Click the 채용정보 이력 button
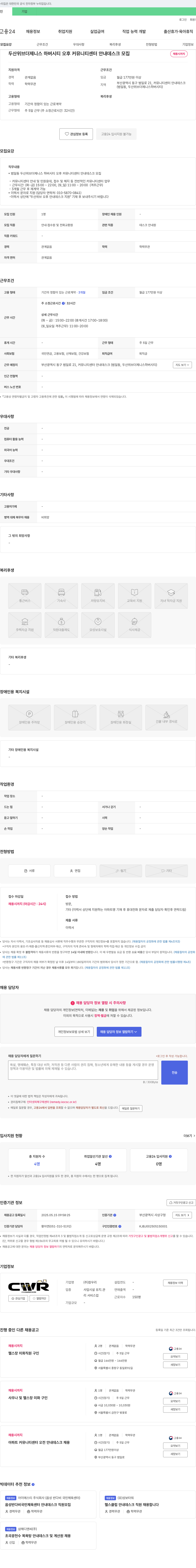Screen dimensions: 196x1568 [x=175, y=1282]
